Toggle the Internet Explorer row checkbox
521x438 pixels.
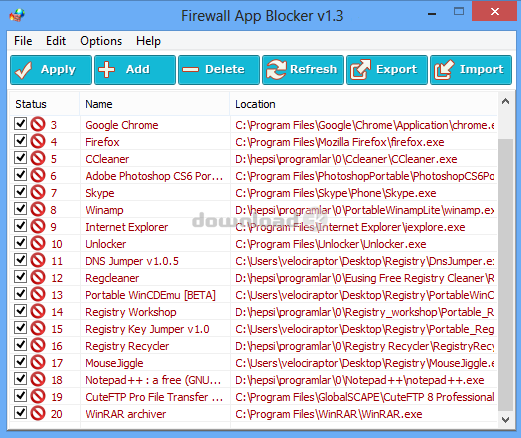(20, 226)
